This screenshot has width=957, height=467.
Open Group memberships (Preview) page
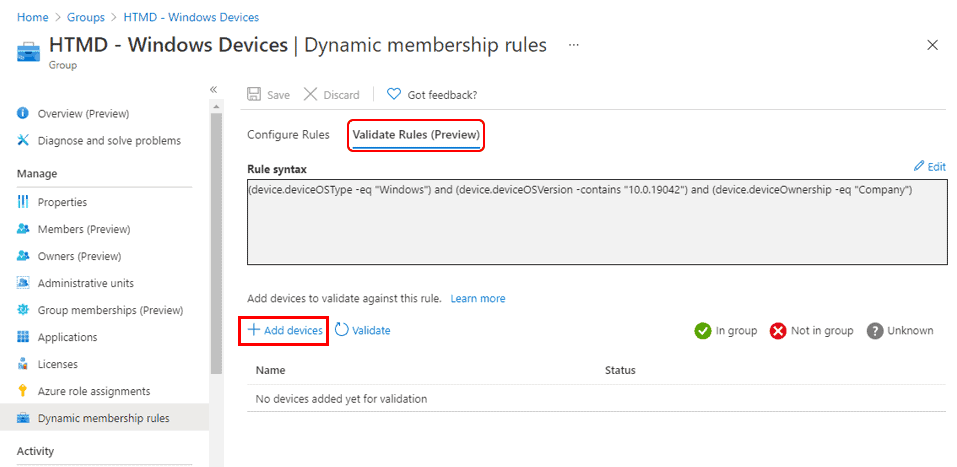coord(110,310)
